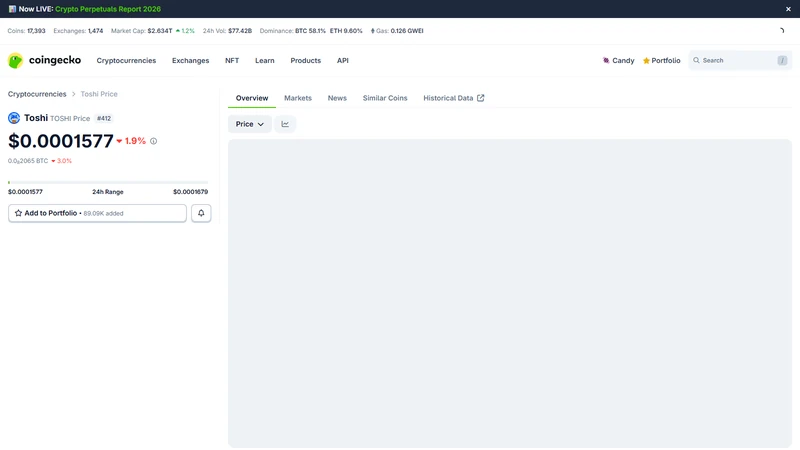Switch to the Similar Coins tab
The height and width of the screenshot is (450, 800).
pyautogui.click(x=385, y=98)
